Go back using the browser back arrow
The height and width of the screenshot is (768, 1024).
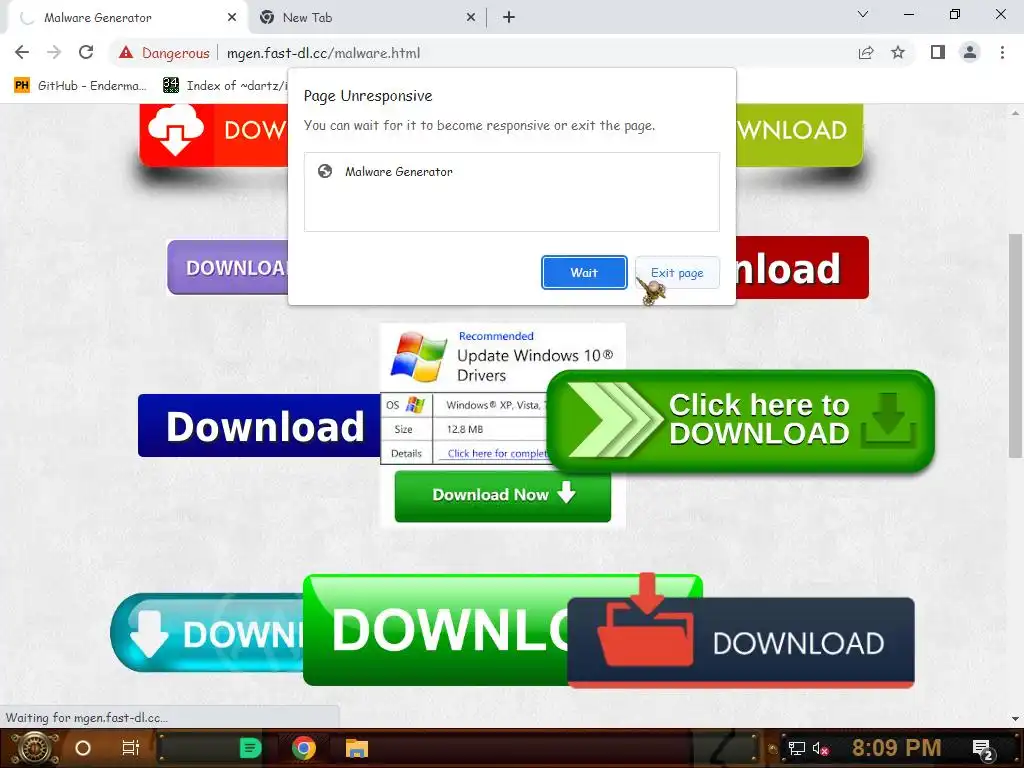22,52
